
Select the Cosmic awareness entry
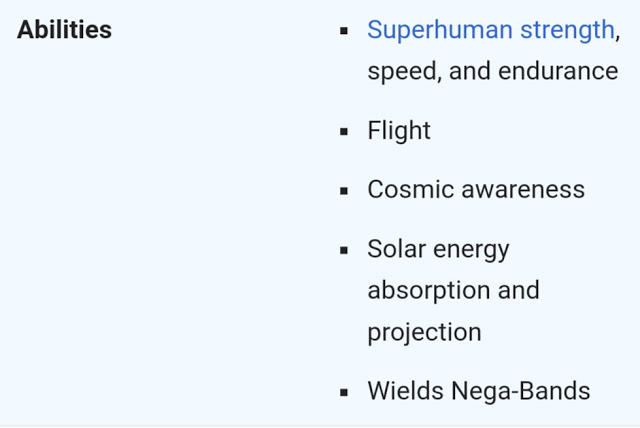coord(476,189)
